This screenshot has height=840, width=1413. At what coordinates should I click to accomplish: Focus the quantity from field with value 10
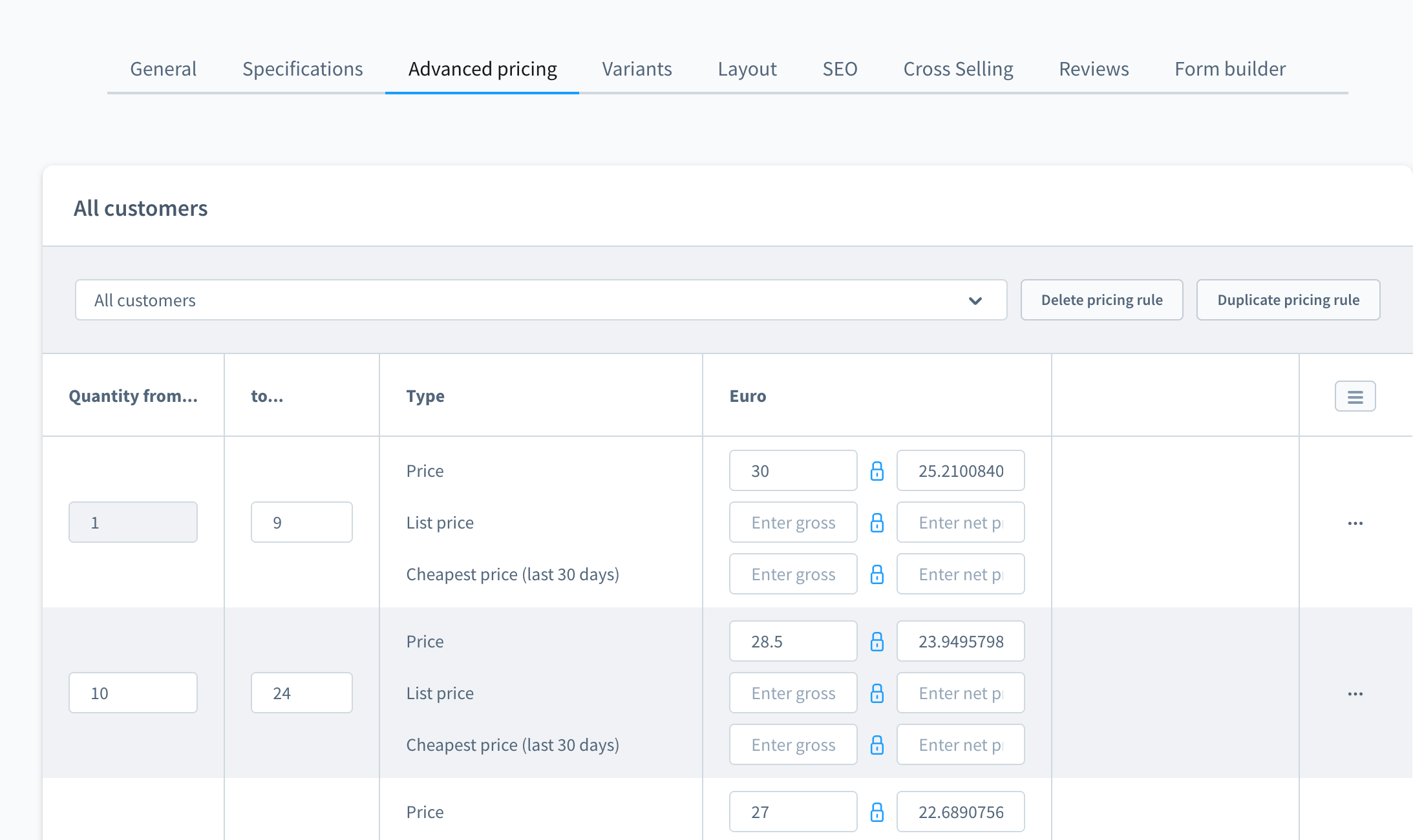(133, 693)
